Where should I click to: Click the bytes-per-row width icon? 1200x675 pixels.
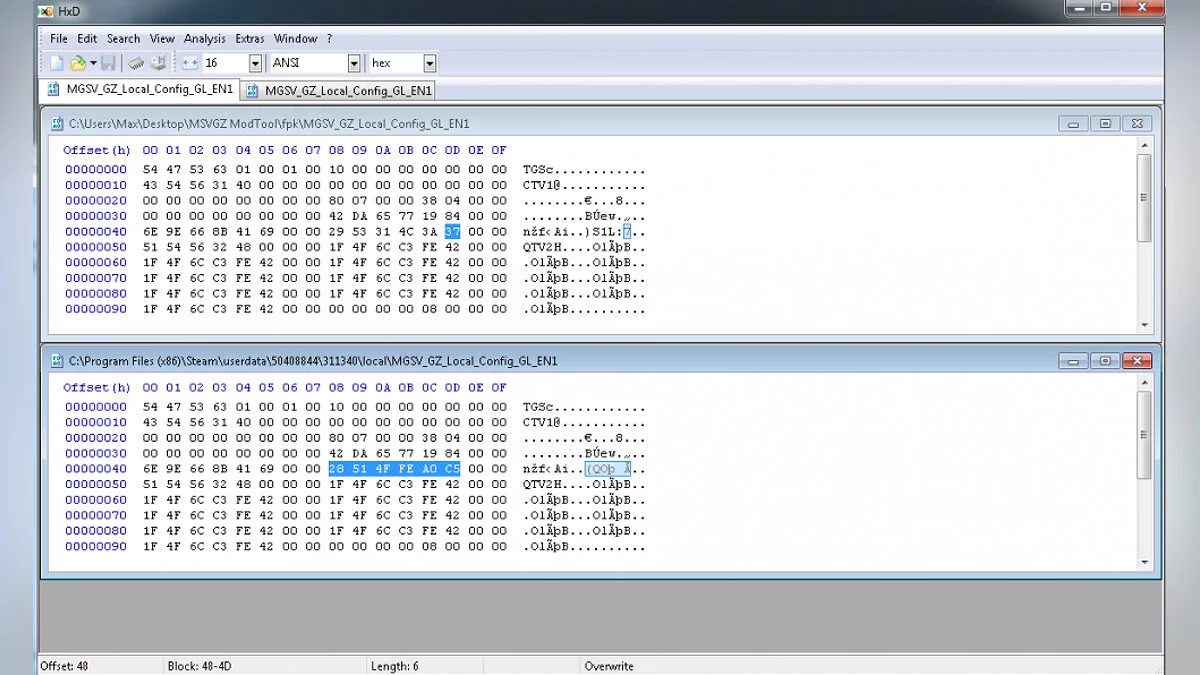(190, 63)
